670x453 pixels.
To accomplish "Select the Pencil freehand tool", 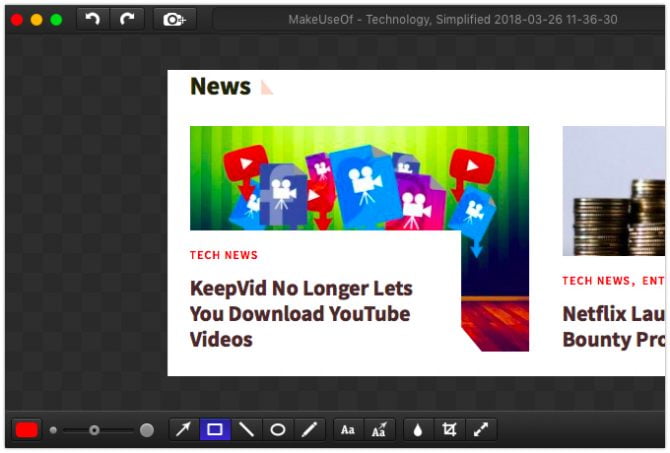I will [309, 429].
